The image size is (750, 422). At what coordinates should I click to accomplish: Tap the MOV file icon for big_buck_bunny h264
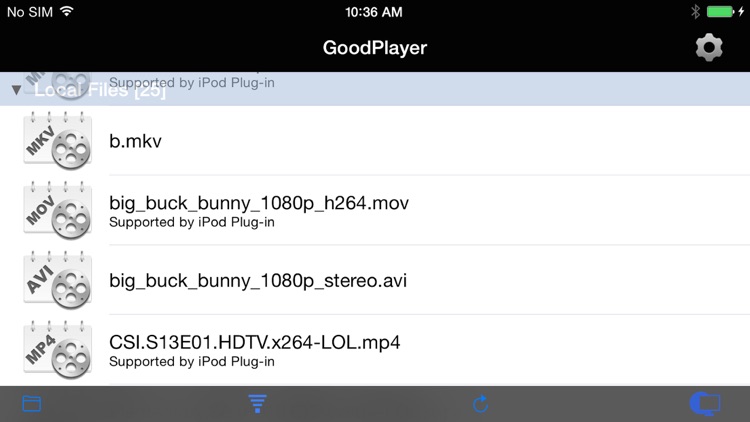point(57,211)
